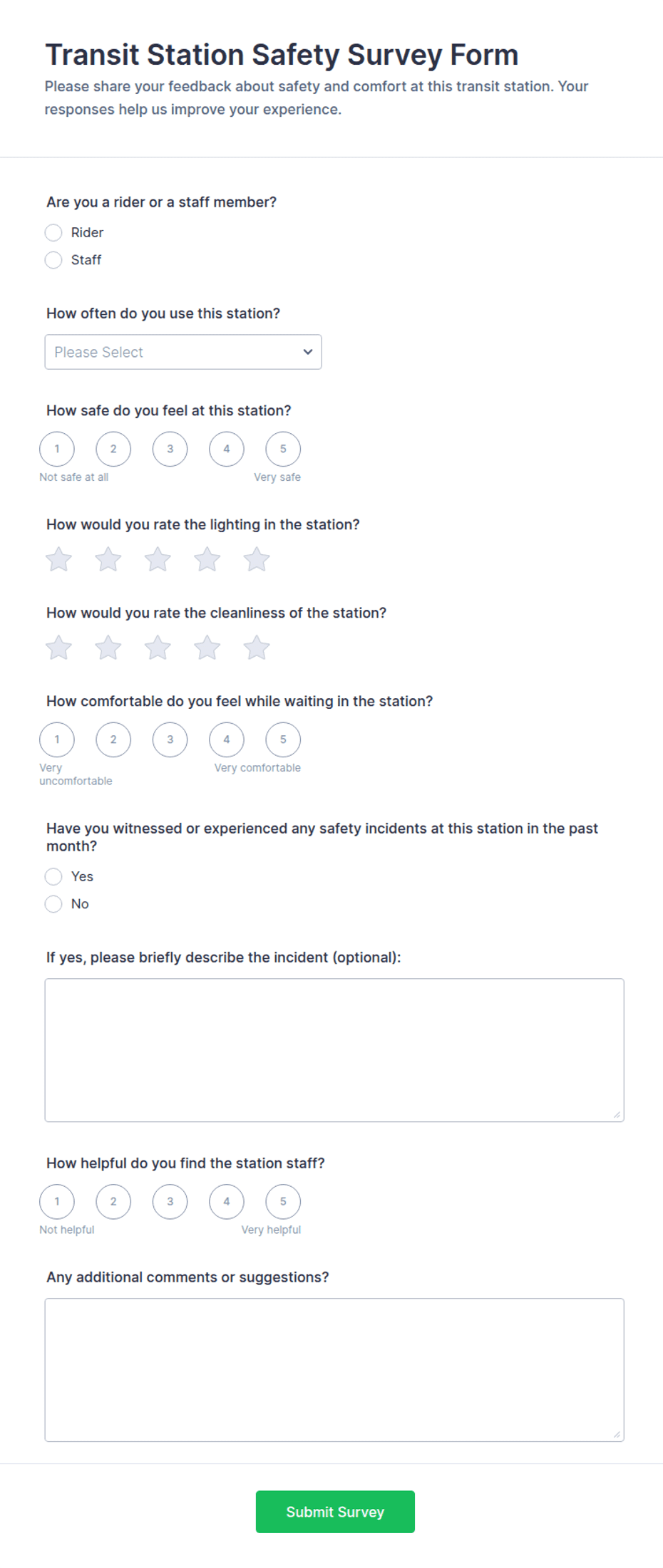Choose comfort level 1 while waiting

click(x=57, y=740)
